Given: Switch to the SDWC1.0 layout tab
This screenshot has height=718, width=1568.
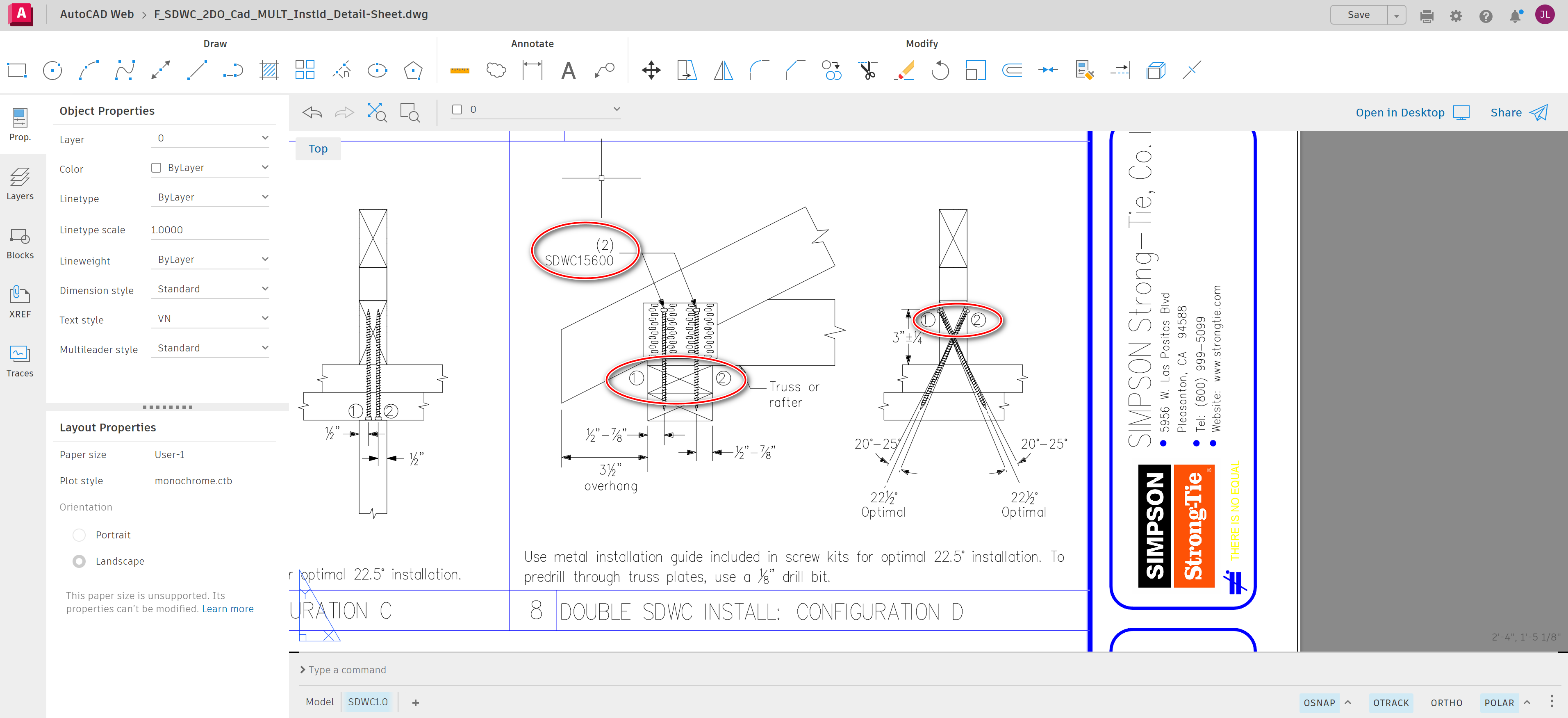Looking at the screenshot, I should point(368,702).
